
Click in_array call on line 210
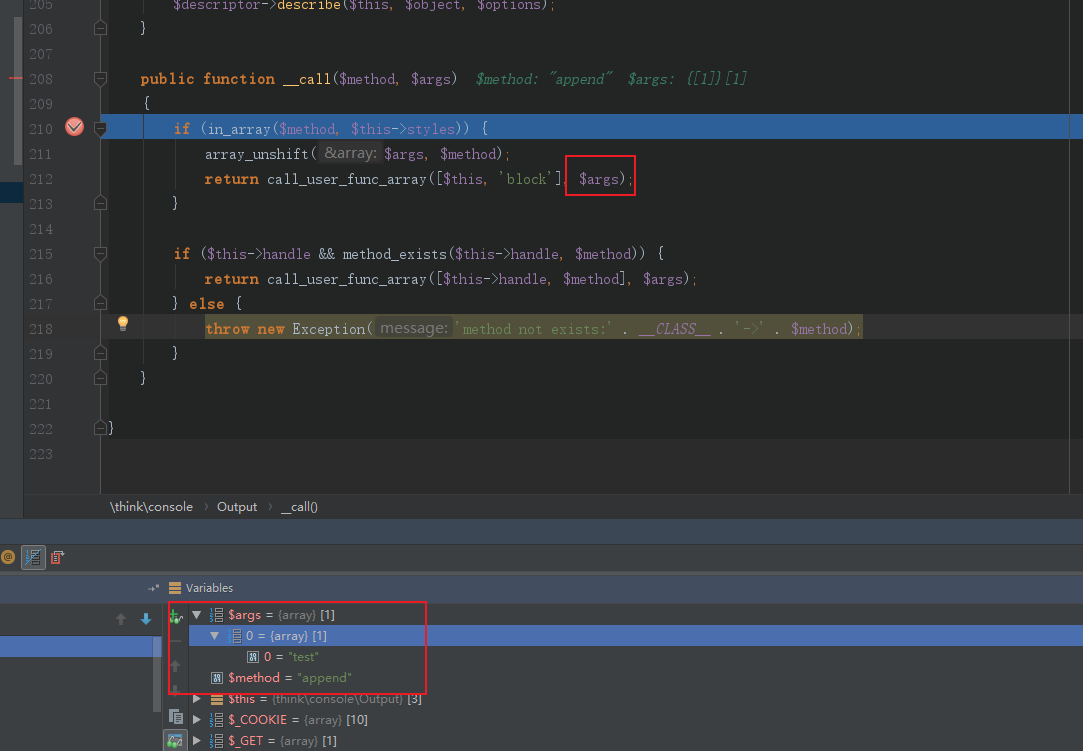point(239,129)
